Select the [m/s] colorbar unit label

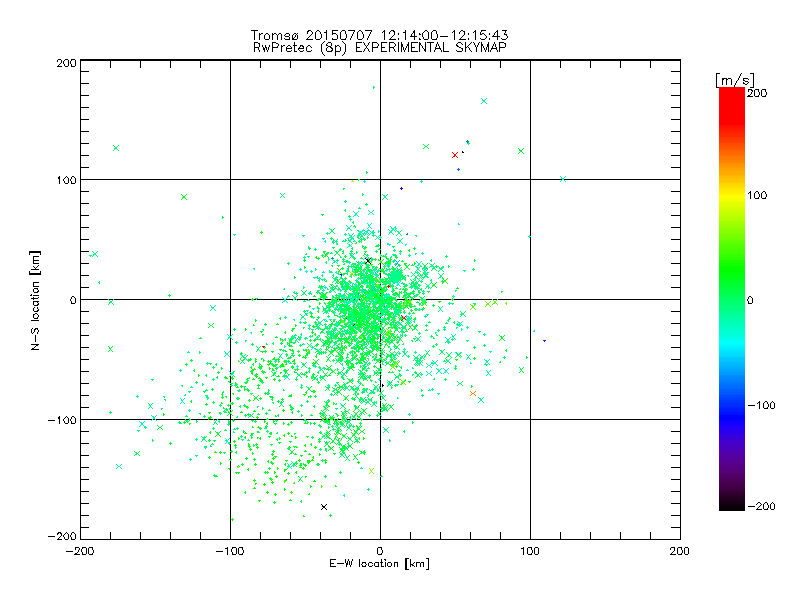(x=734, y=80)
